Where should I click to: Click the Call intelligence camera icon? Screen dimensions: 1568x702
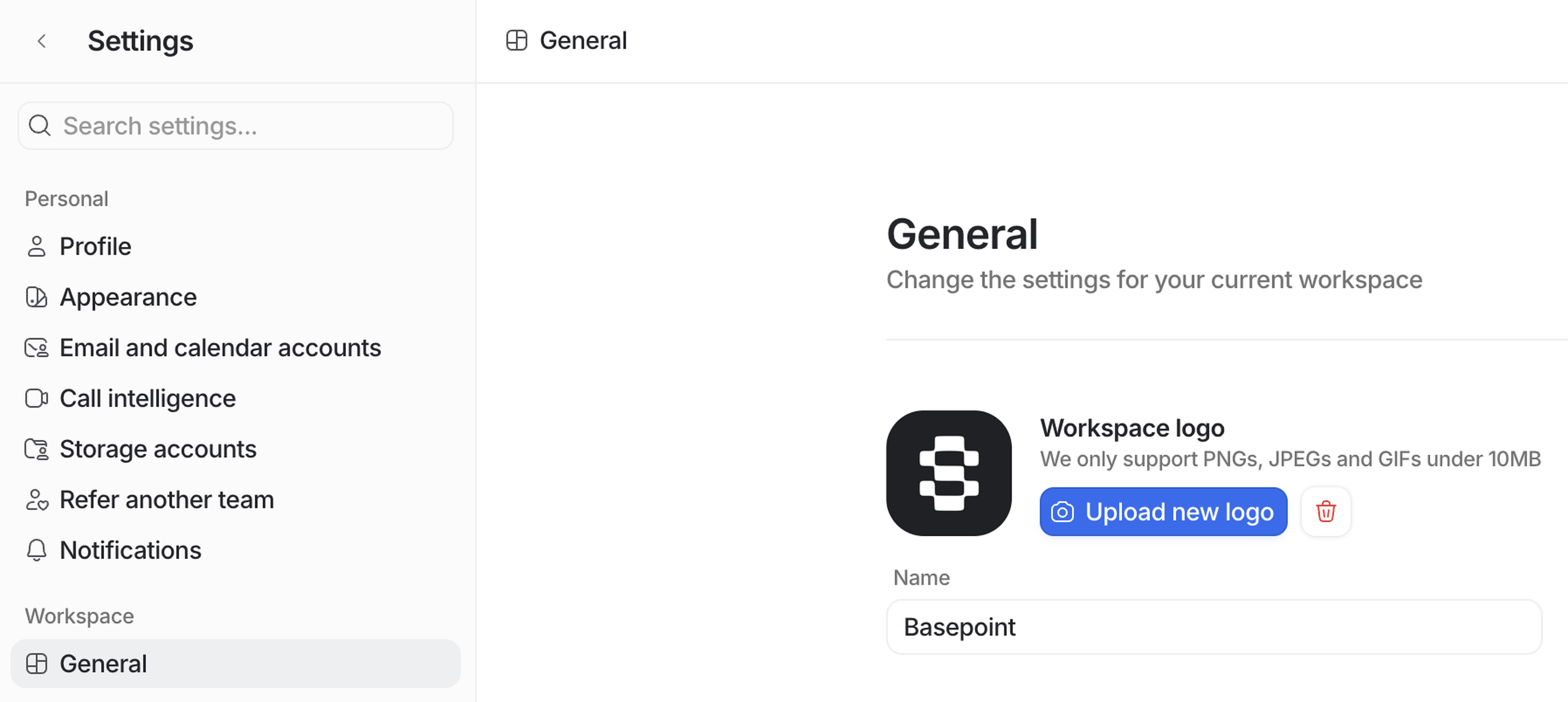coord(36,398)
